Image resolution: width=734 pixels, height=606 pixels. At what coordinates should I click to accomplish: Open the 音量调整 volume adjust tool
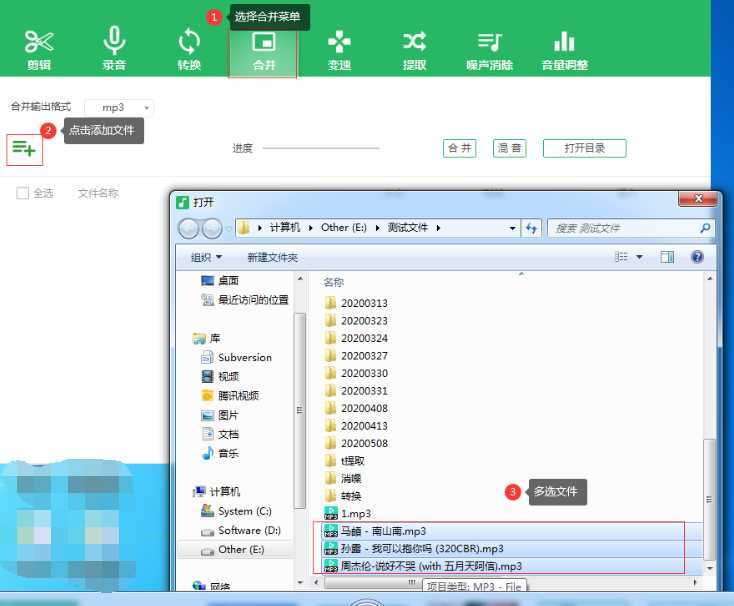564,48
